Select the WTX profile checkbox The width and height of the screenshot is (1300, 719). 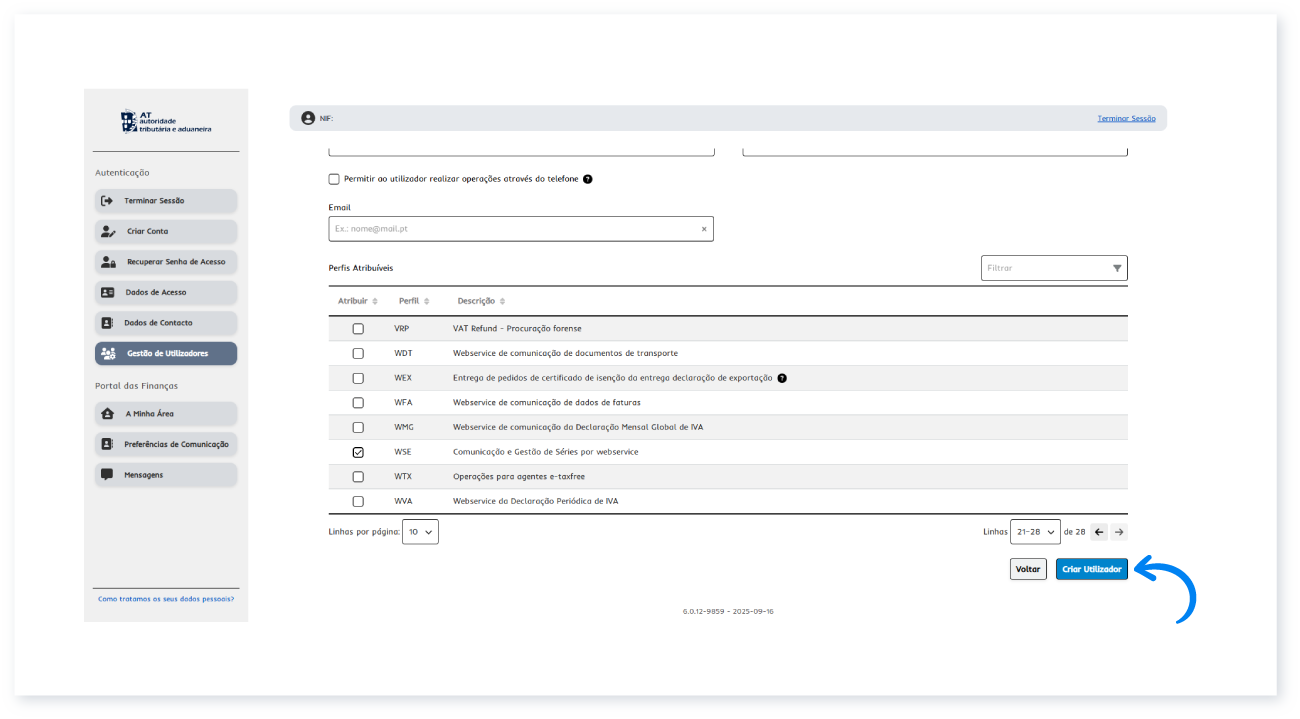pyautogui.click(x=358, y=477)
